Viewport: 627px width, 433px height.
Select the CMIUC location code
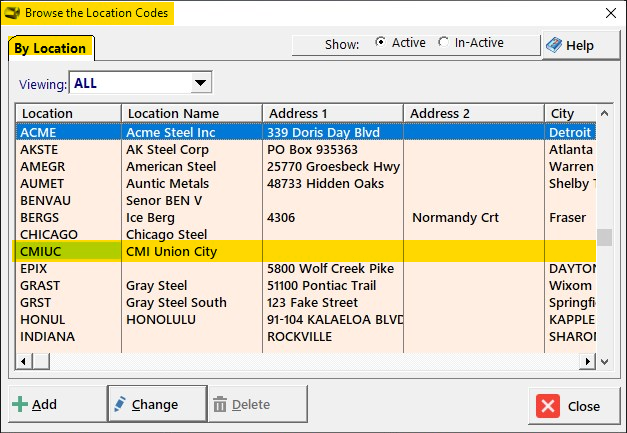pos(41,251)
